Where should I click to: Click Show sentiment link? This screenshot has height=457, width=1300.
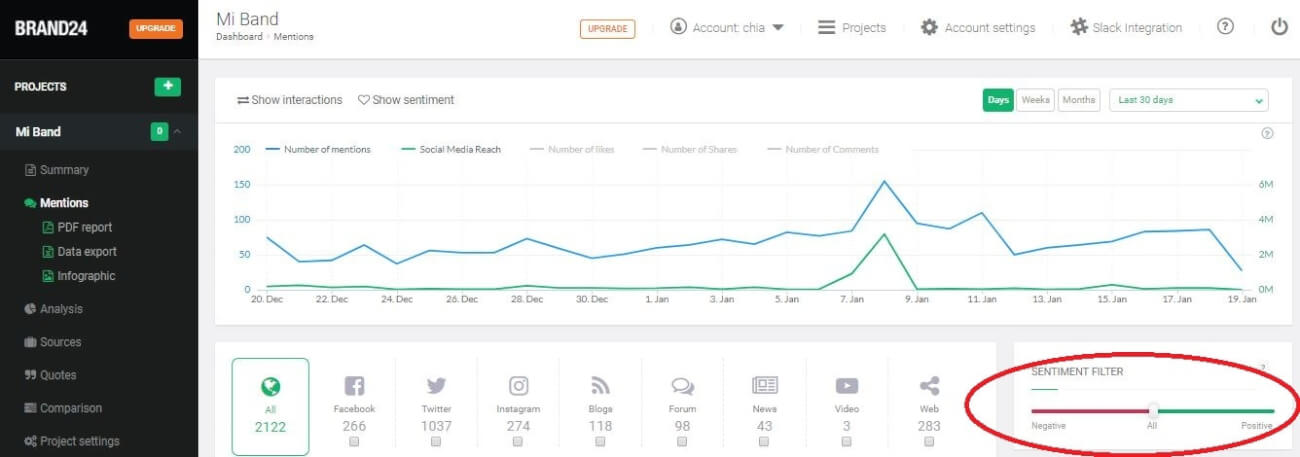click(406, 100)
